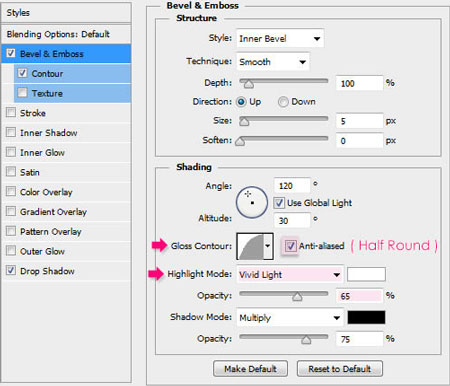The height and width of the screenshot is (386, 450).
Task: Open the Outer Glow settings row
Action: click(x=66, y=251)
